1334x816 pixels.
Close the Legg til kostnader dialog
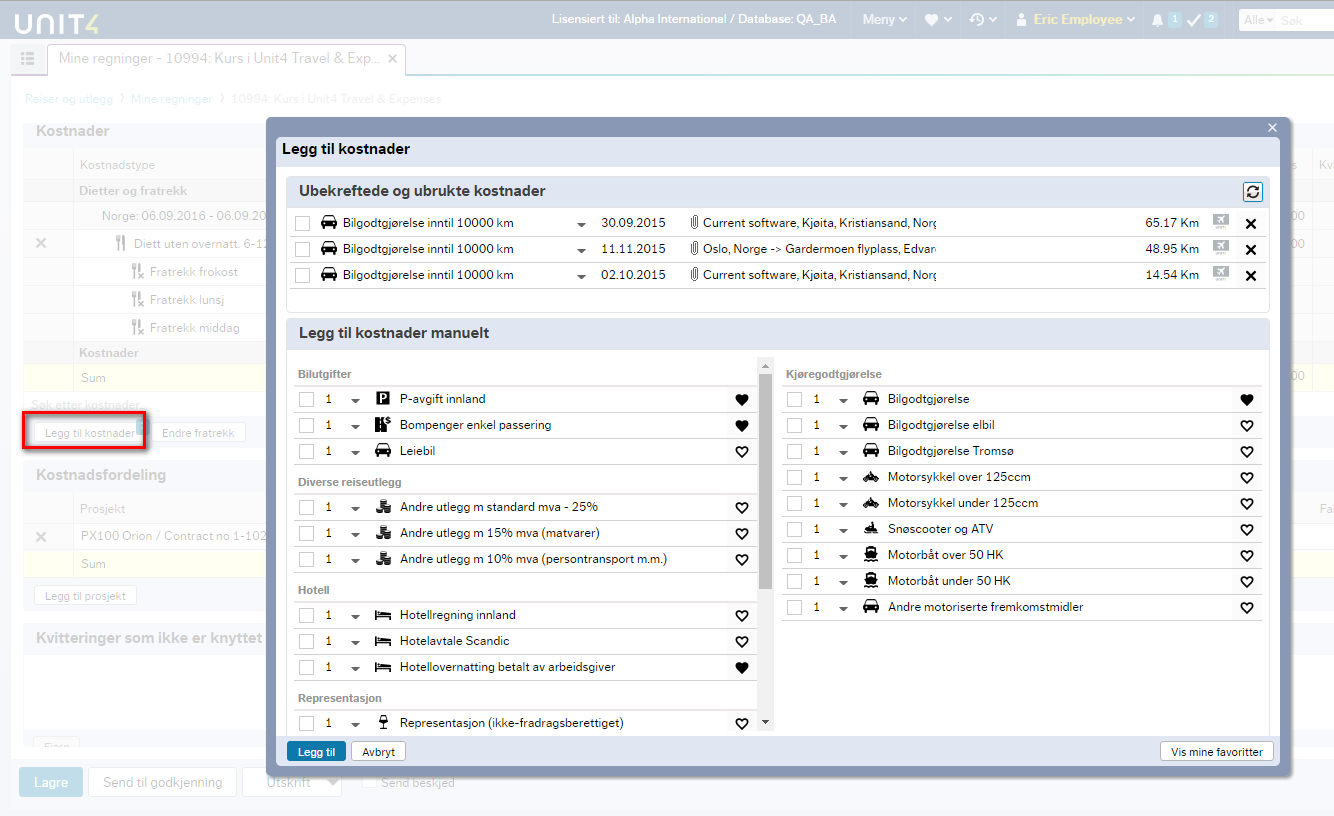(1272, 128)
